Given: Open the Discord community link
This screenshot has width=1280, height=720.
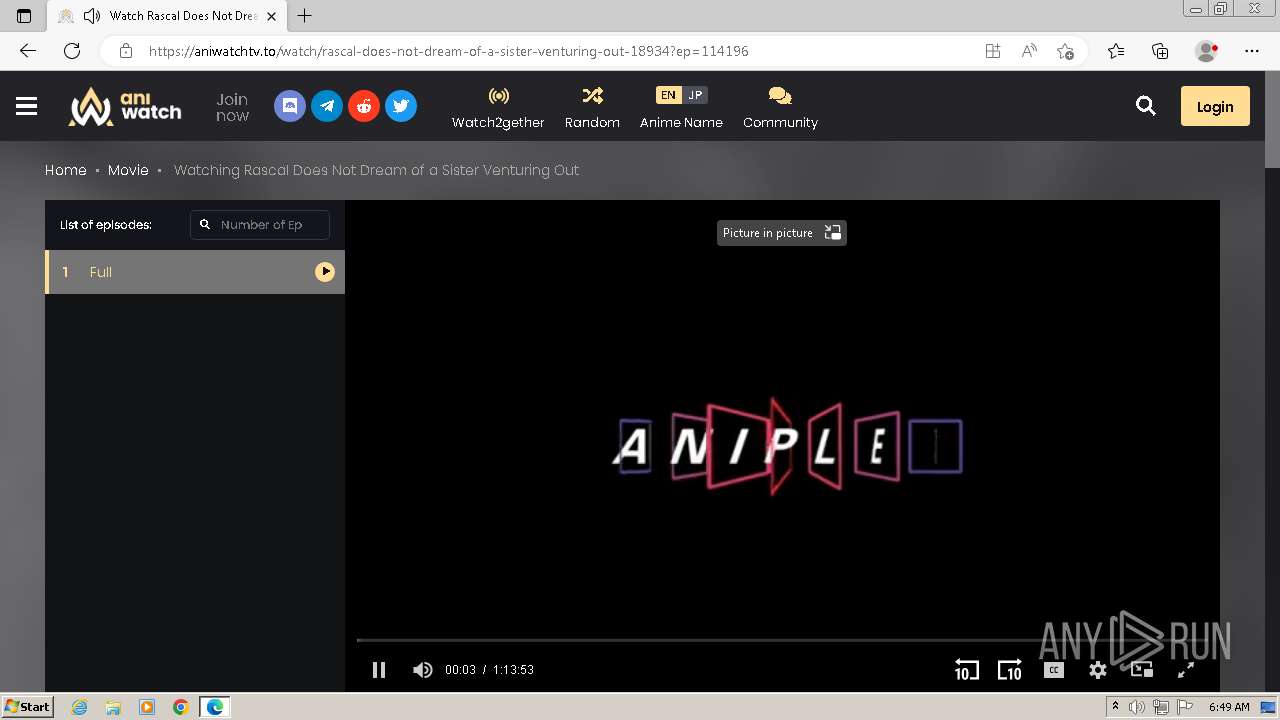Looking at the screenshot, I should 290,106.
